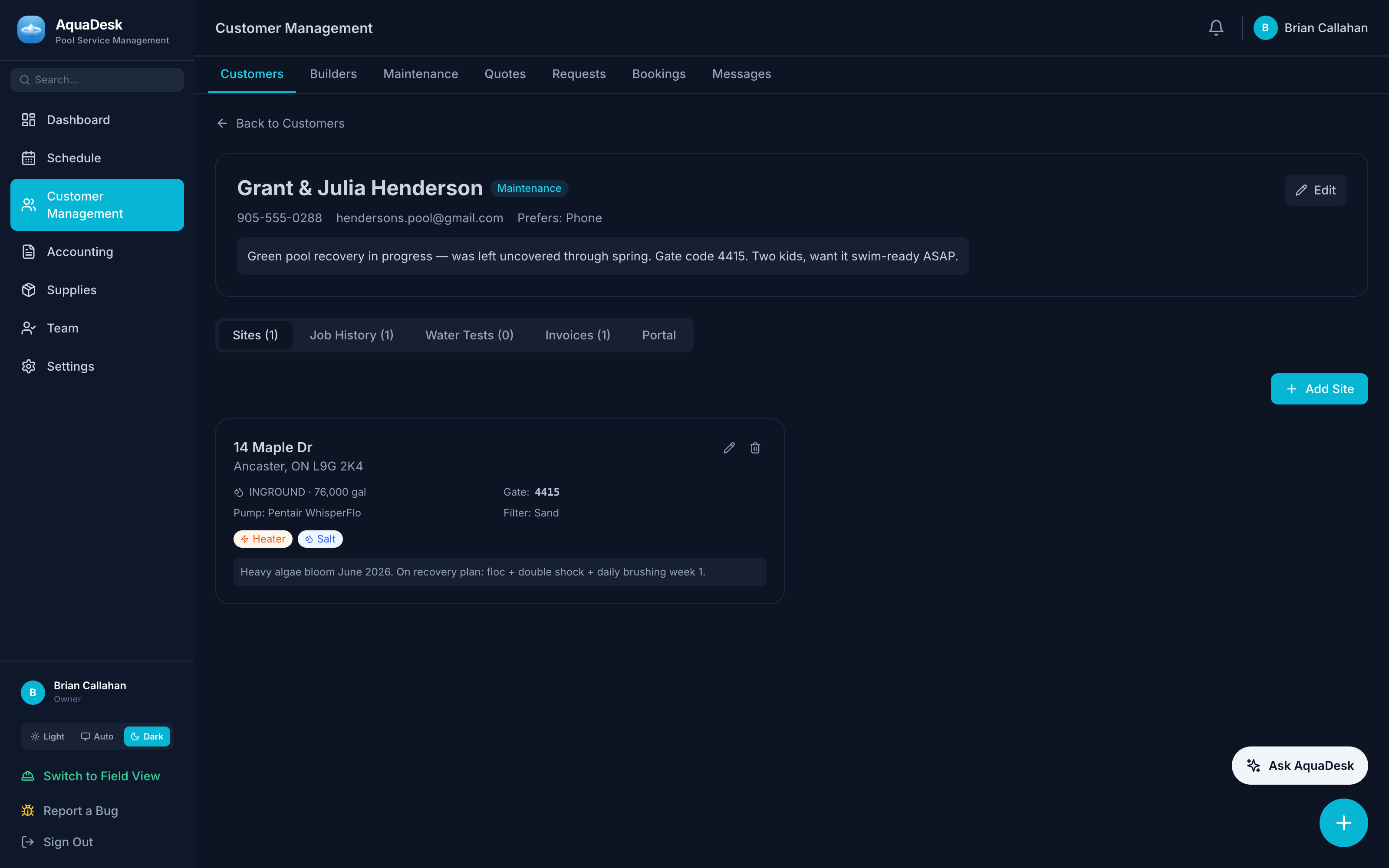Click the Green pool recovery customer note
This screenshot has width=1389, height=868.
pyautogui.click(x=602, y=256)
